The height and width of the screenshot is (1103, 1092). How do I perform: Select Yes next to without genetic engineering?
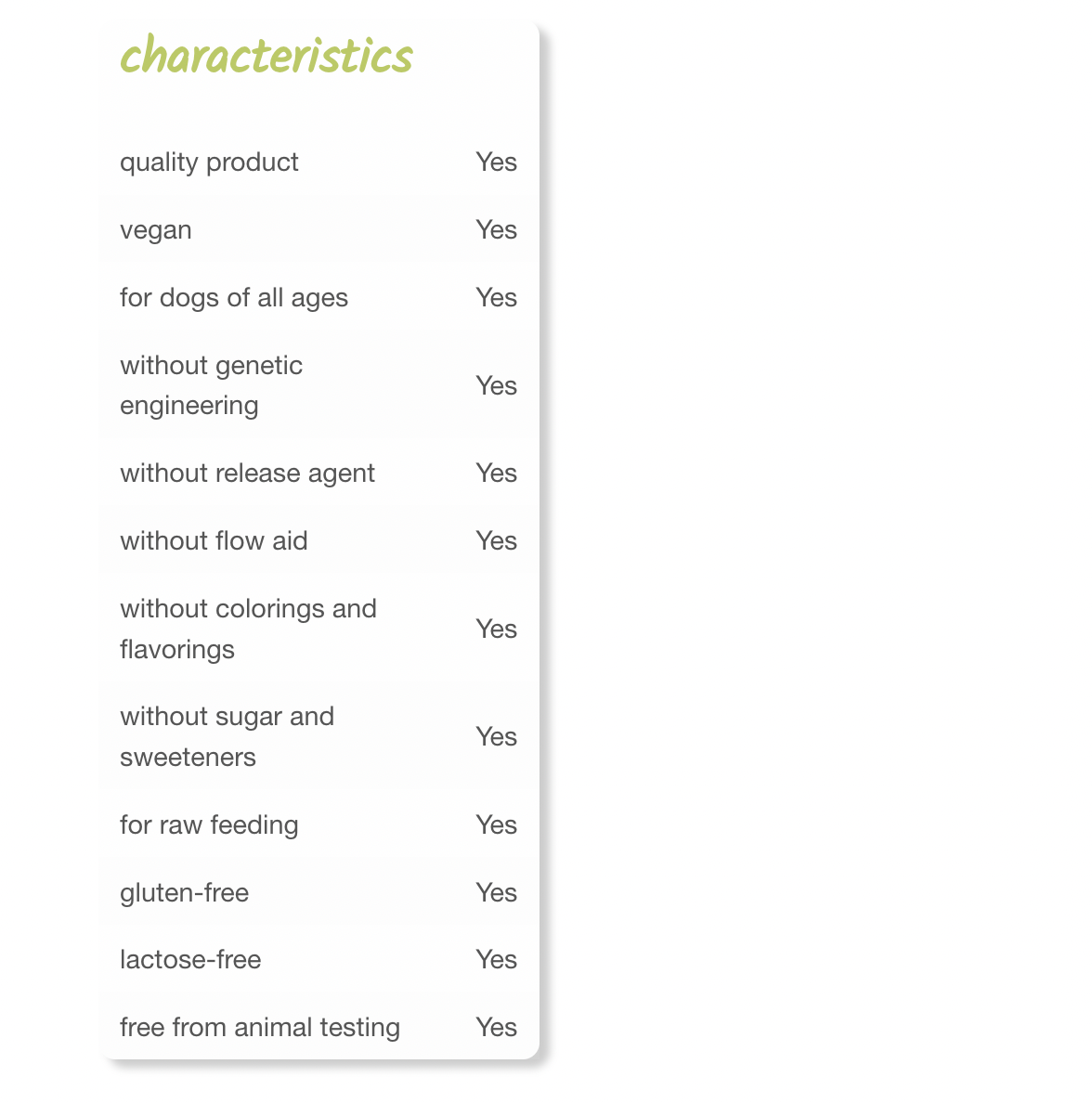[496, 385]
